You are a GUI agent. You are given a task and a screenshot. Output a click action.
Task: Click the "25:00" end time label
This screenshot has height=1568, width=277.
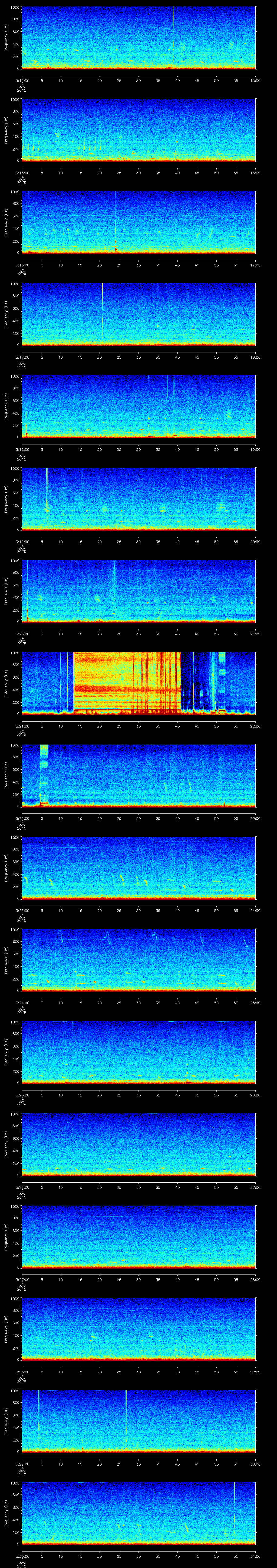click(x=255, y=1003)
